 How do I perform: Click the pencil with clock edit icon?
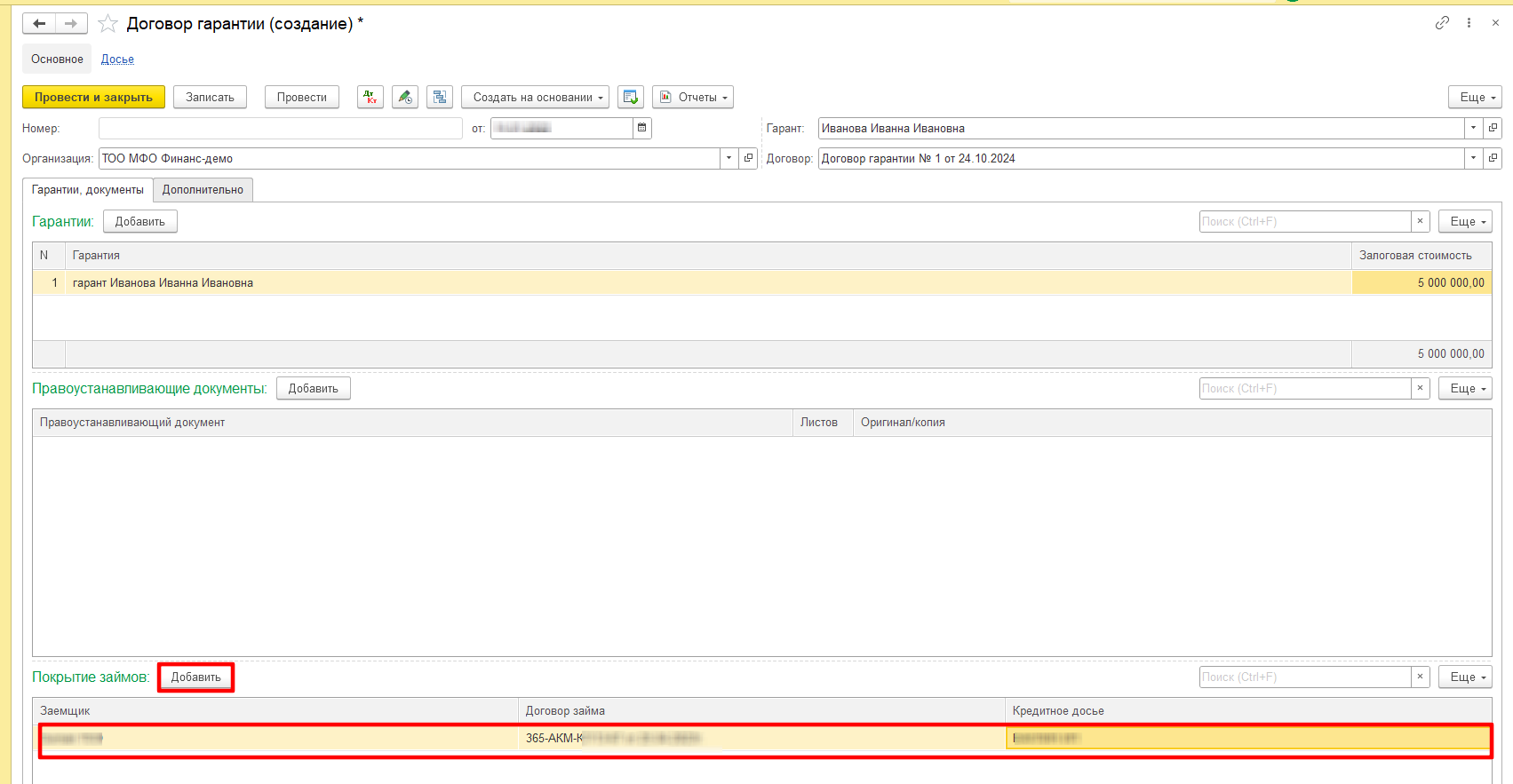pos(405,98)
